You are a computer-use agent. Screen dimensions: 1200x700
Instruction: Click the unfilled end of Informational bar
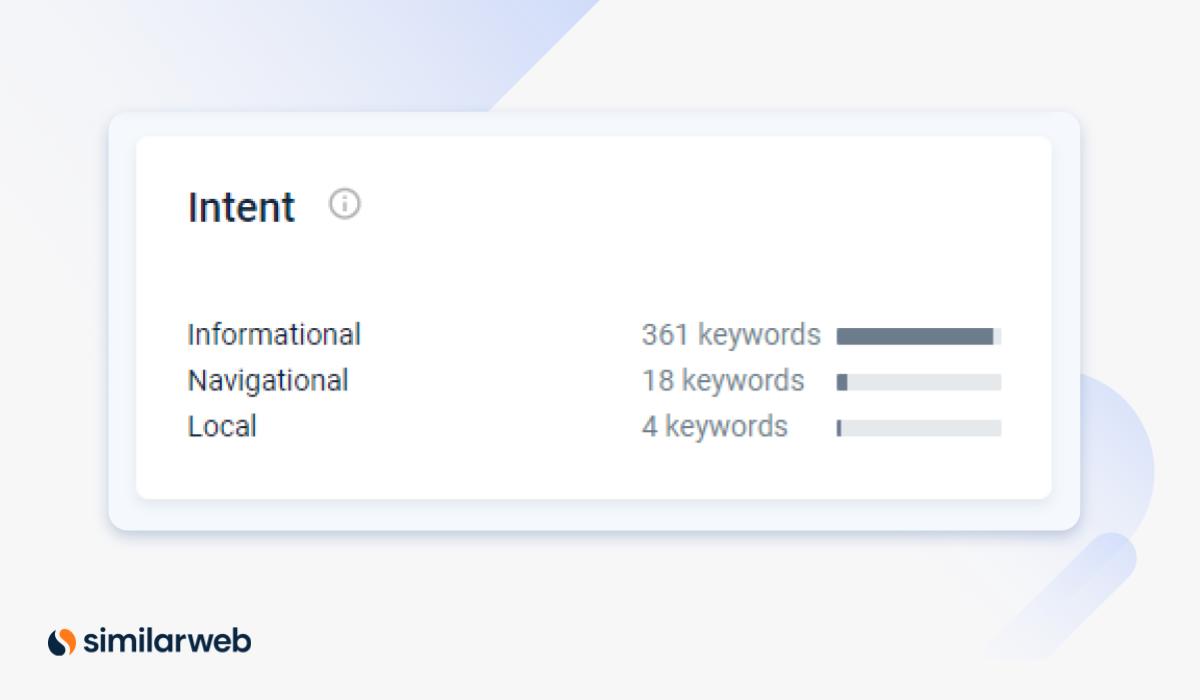pyautogui.click(x=997, y=336)
